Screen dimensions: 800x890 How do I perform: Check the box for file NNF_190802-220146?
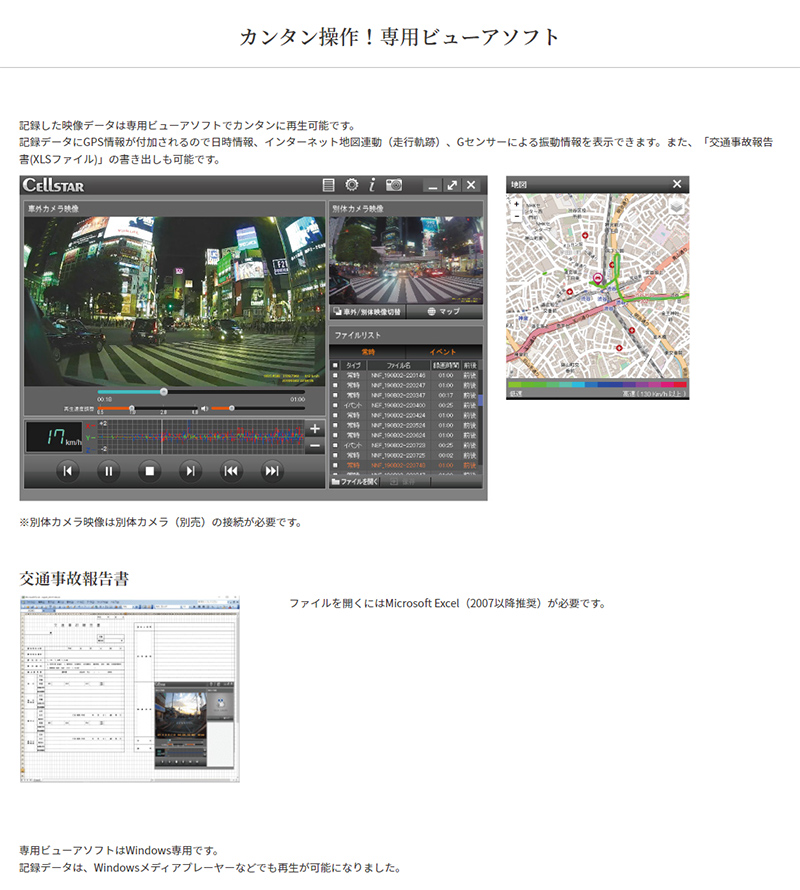[x=336, y=375]
